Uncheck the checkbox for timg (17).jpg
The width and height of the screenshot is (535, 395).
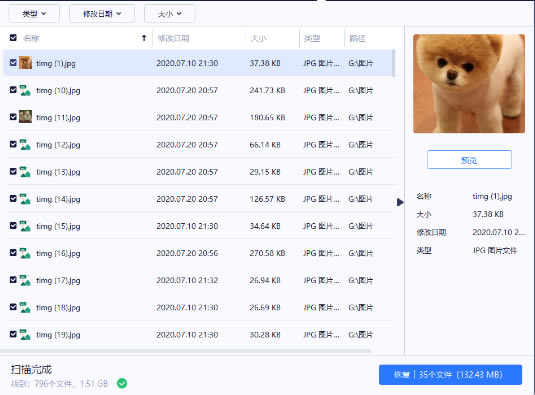(x=13, y=280)
